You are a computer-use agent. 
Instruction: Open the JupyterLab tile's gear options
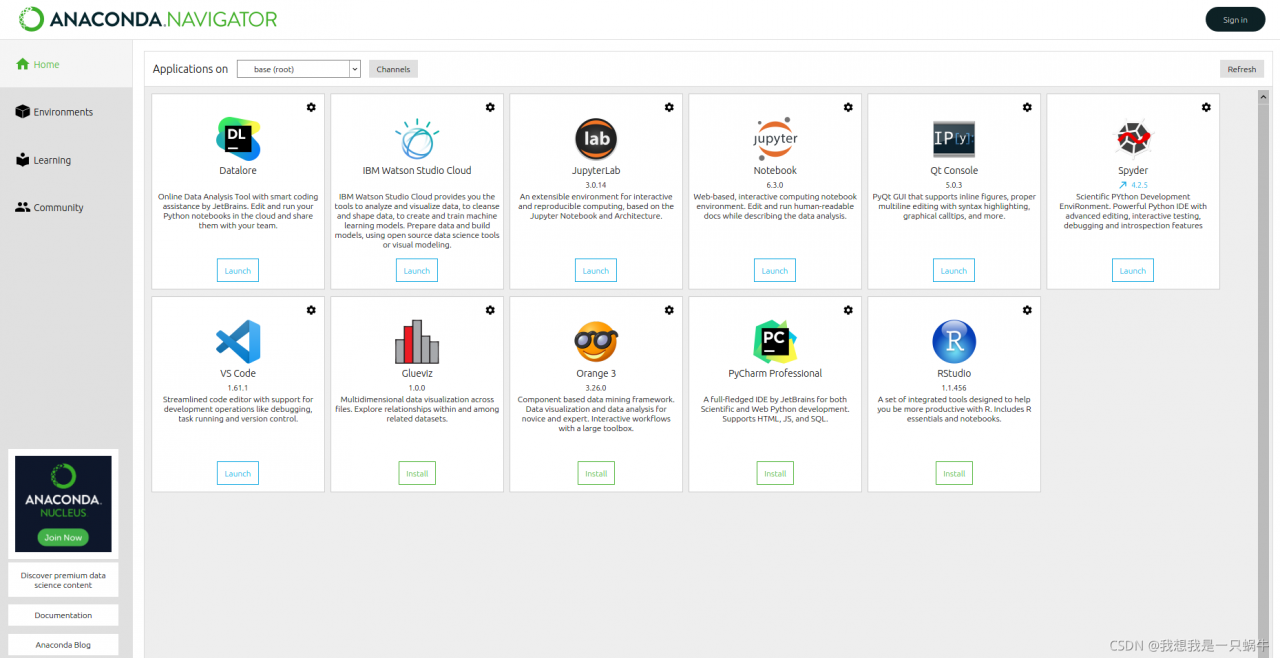point(669,107)
